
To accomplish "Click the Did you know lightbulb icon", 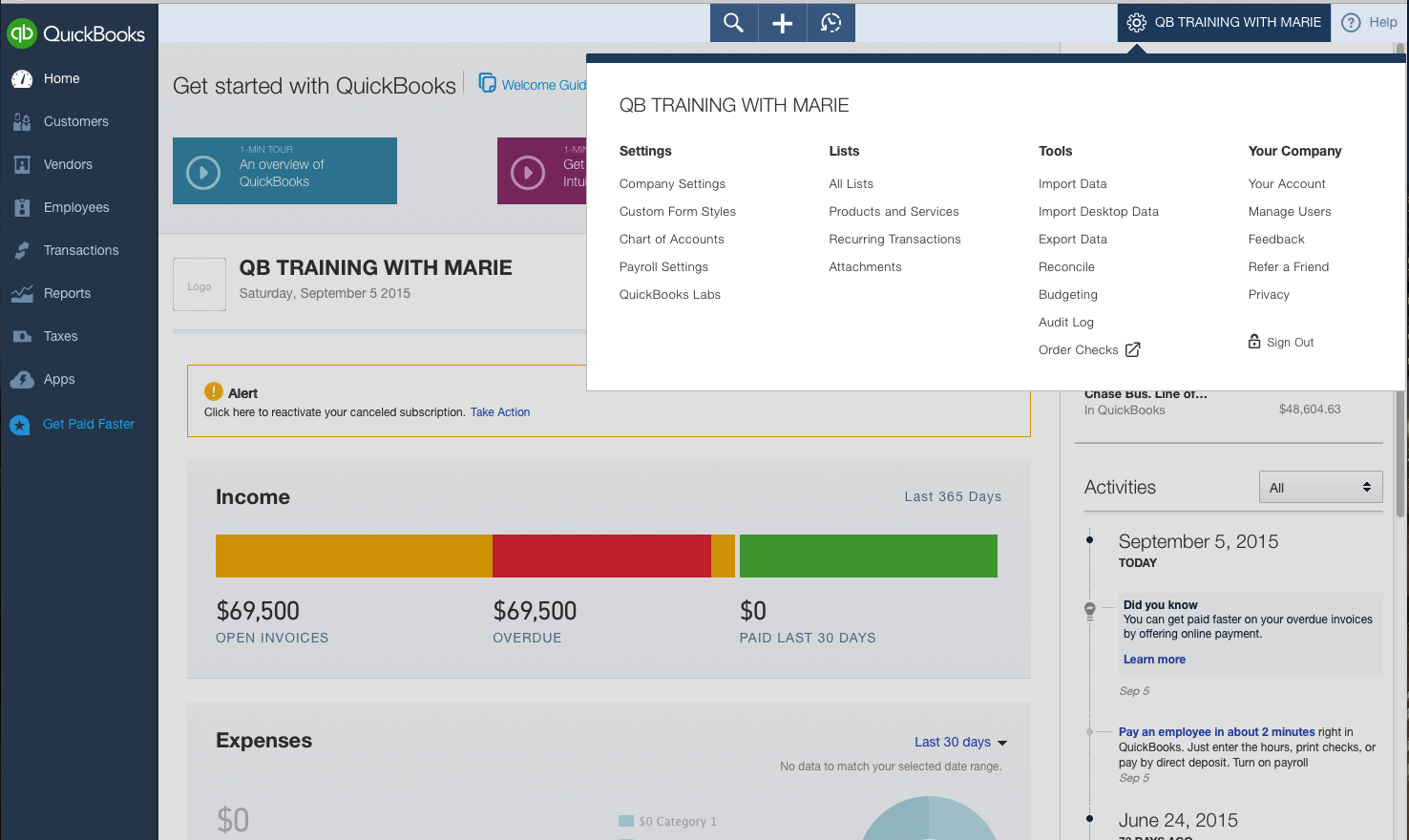I will tap(1090, 611).
